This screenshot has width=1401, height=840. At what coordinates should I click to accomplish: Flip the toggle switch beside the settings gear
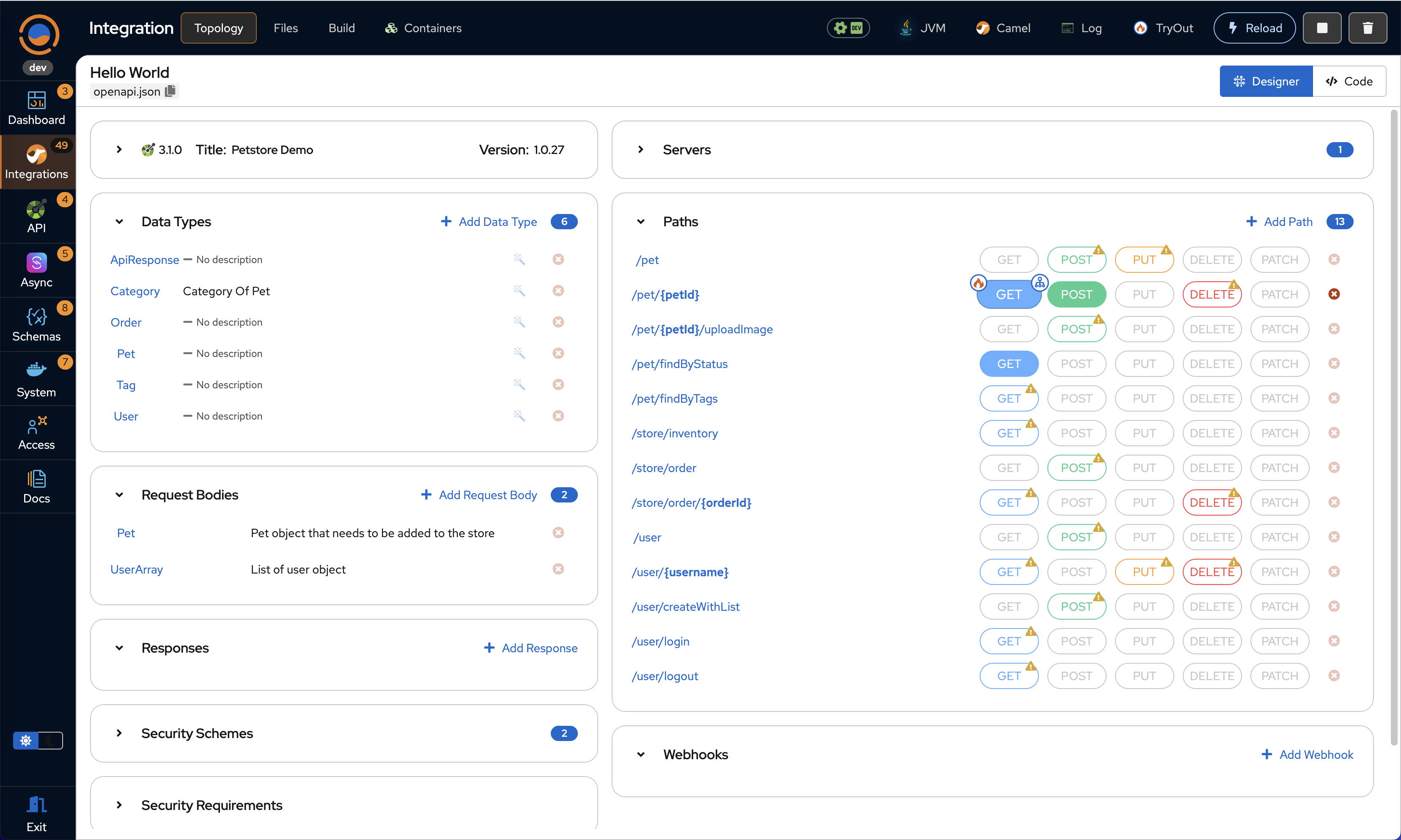tap(50, 740)
